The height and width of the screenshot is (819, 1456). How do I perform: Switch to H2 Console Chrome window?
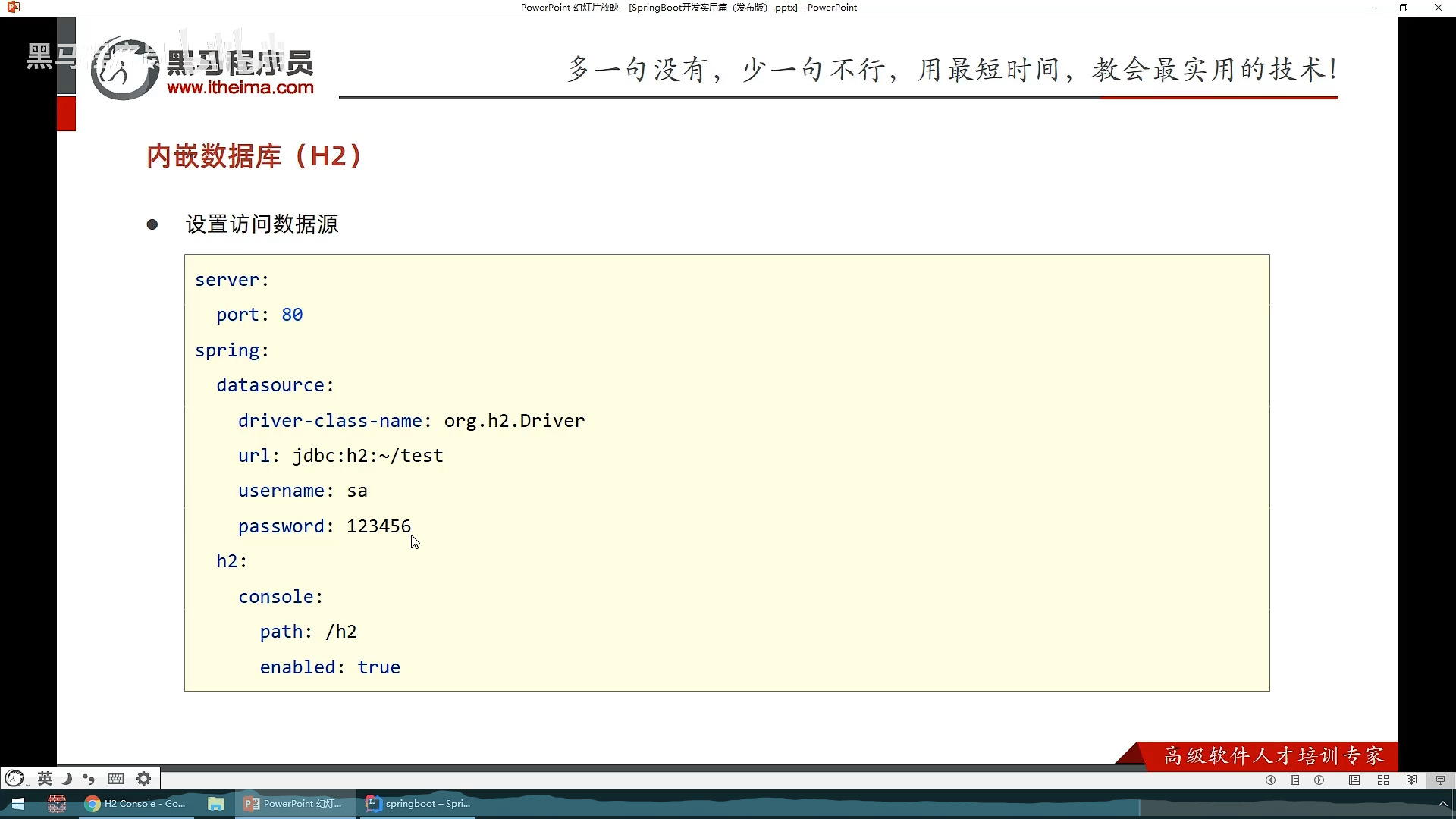click(136, 804)
